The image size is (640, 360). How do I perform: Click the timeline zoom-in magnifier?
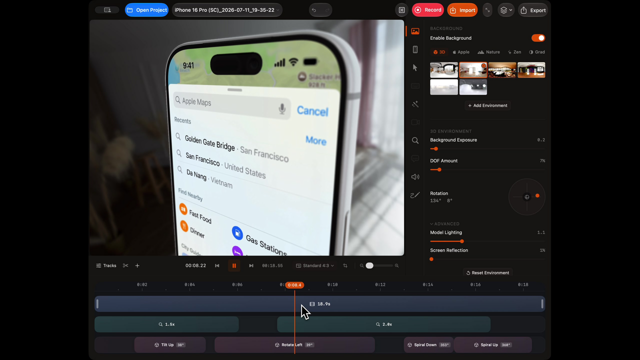pyautogui.click(x=397, y=266)
